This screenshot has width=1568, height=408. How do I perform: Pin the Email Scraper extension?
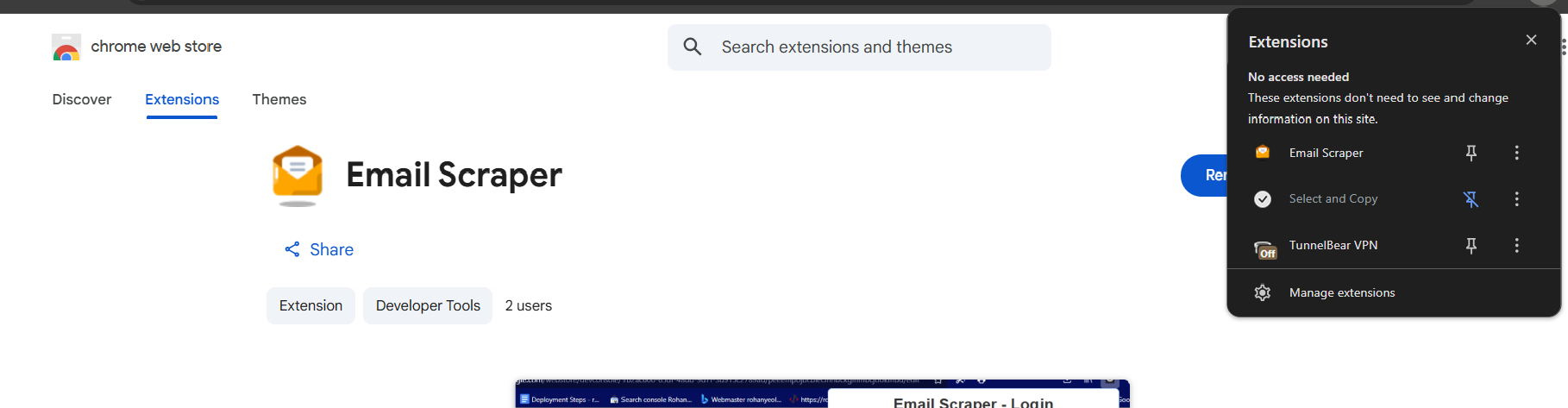click(1471, 153)
